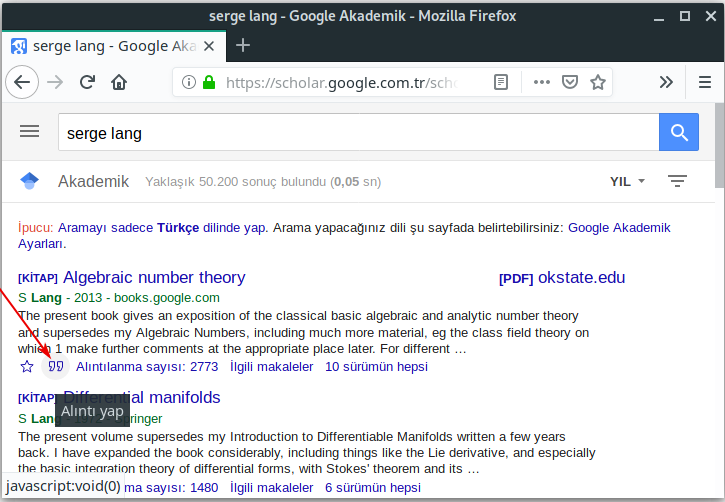Open new tab with plus button
This screenshot has height=502, width=725.
243,45
